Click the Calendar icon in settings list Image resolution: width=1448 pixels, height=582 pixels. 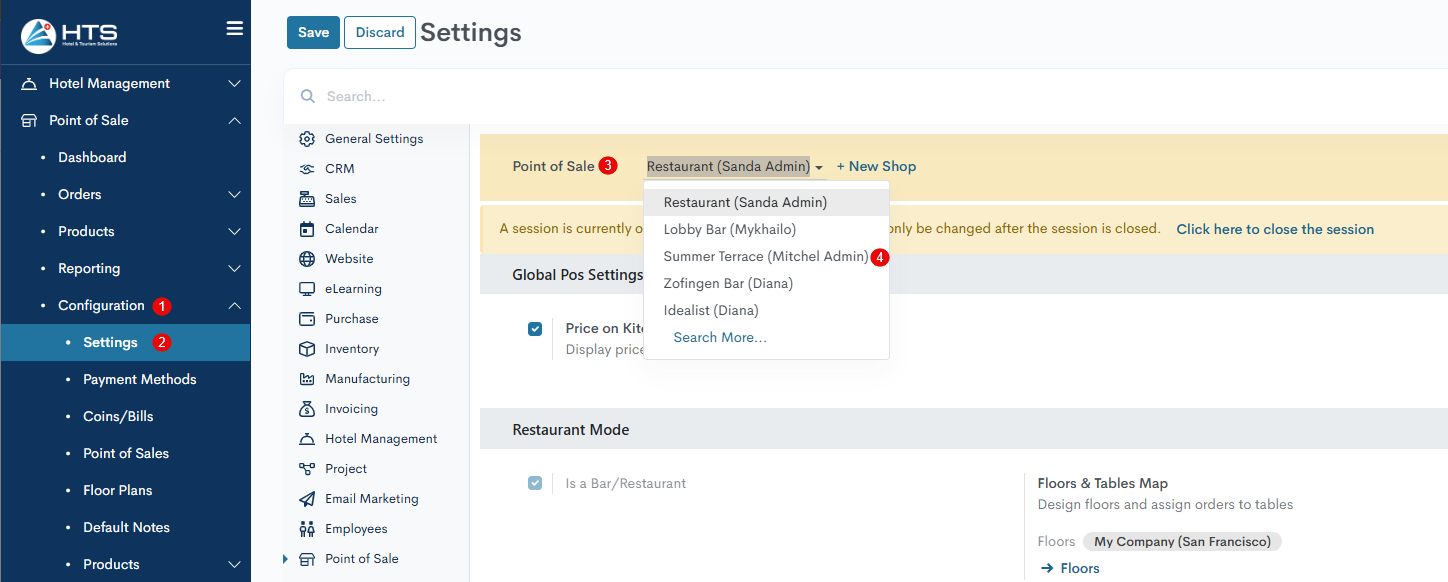coord(307,229)
